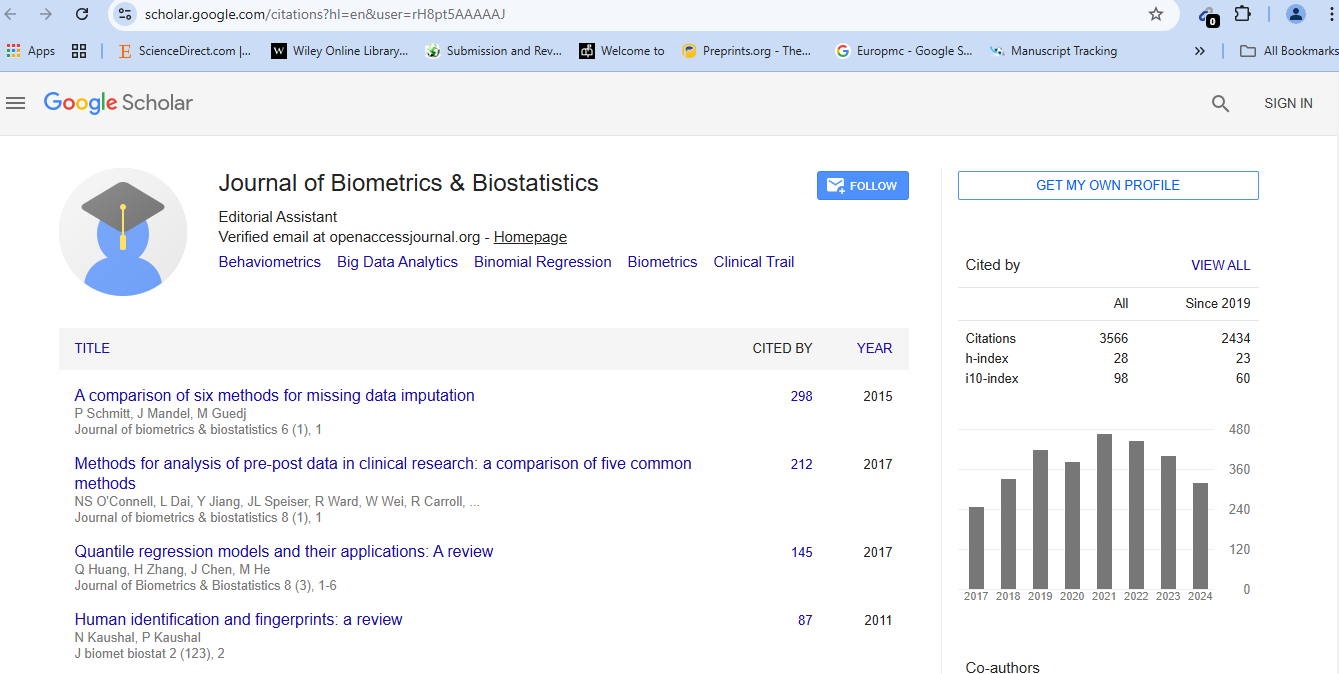
Task: Click the site information icon in address bar
Action: pos(125,14)
